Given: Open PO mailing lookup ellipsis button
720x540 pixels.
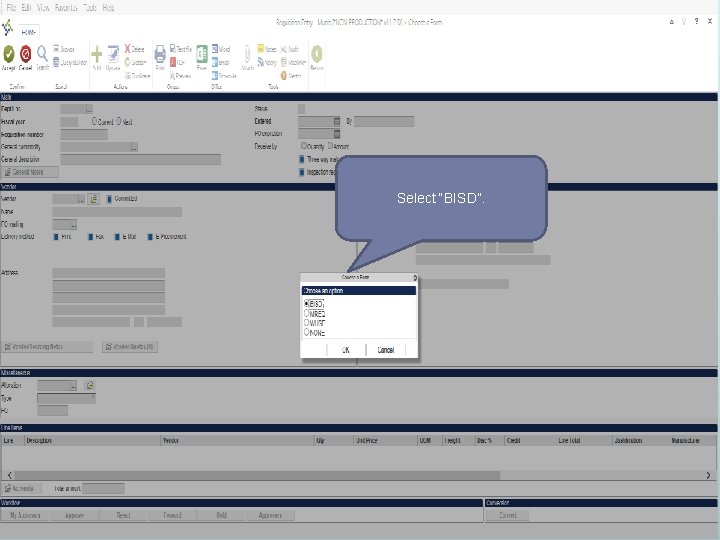Looking at the screenshot, I should pos(73,225).
